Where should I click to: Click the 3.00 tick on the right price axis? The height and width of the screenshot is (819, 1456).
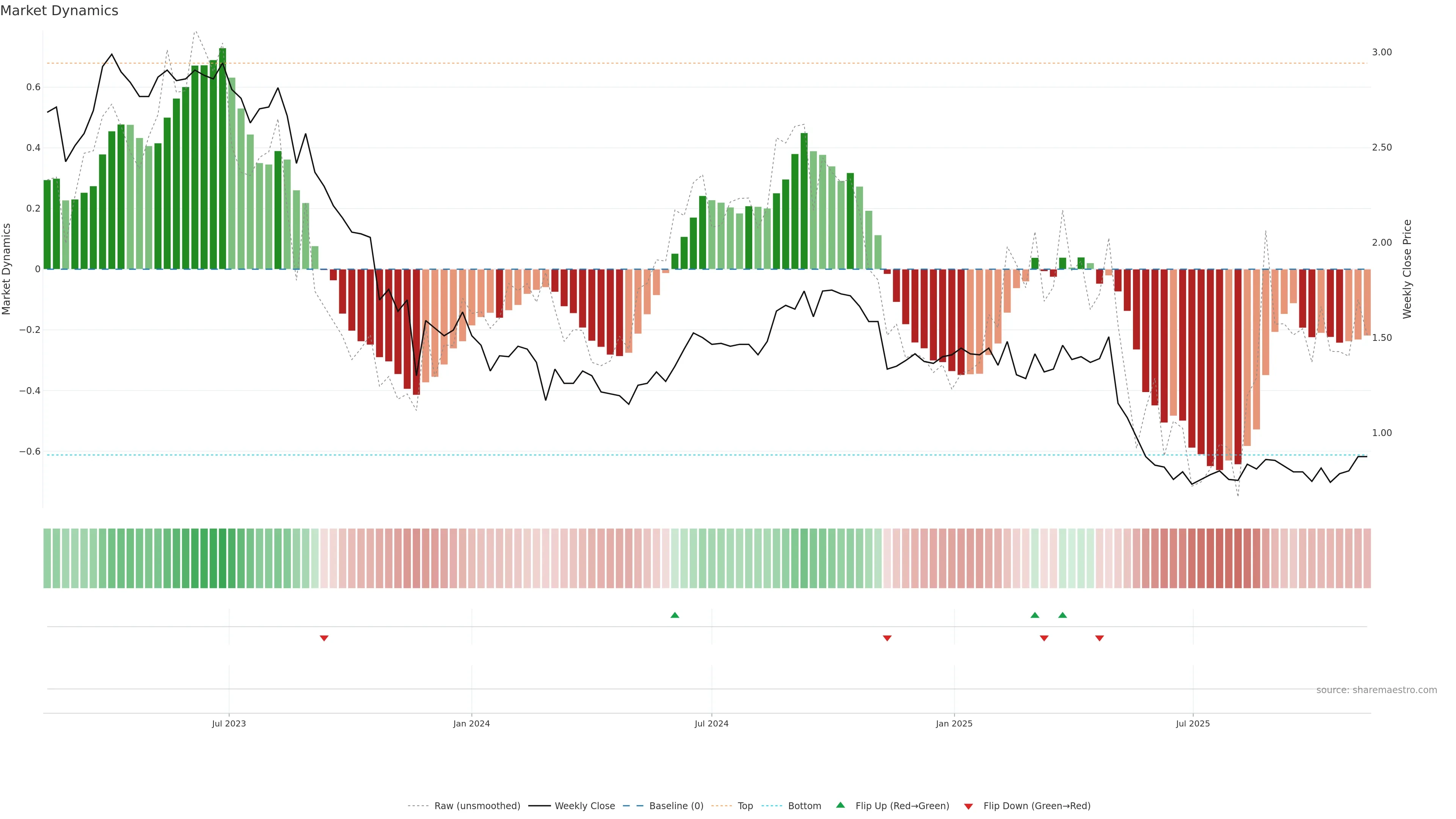(1381, 52)
